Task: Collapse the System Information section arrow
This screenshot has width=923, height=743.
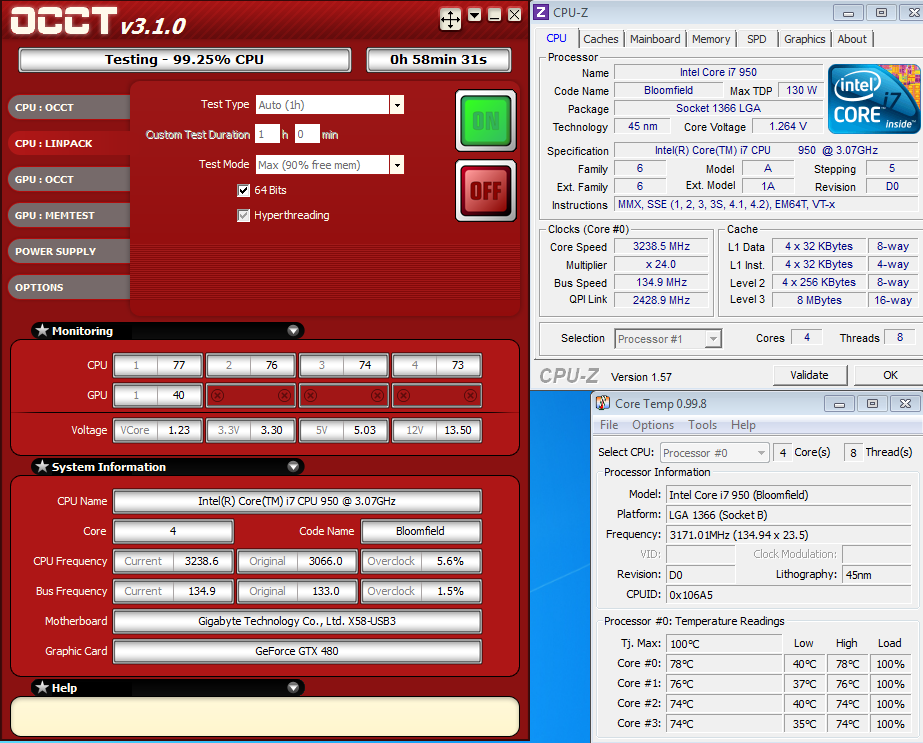Action: (x=293, y=467)
